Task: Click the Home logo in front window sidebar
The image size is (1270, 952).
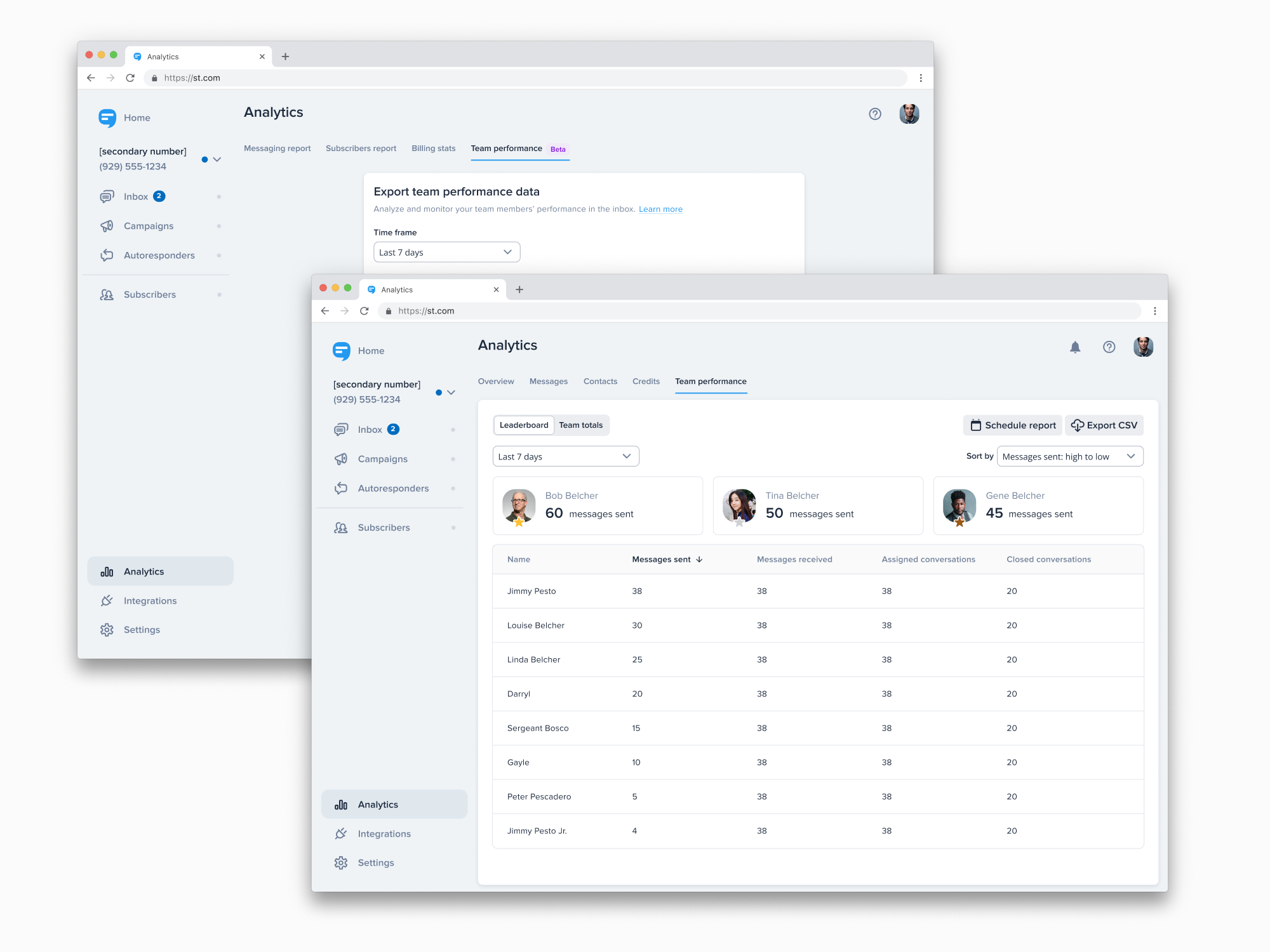Action: click(x=342, y=351)
